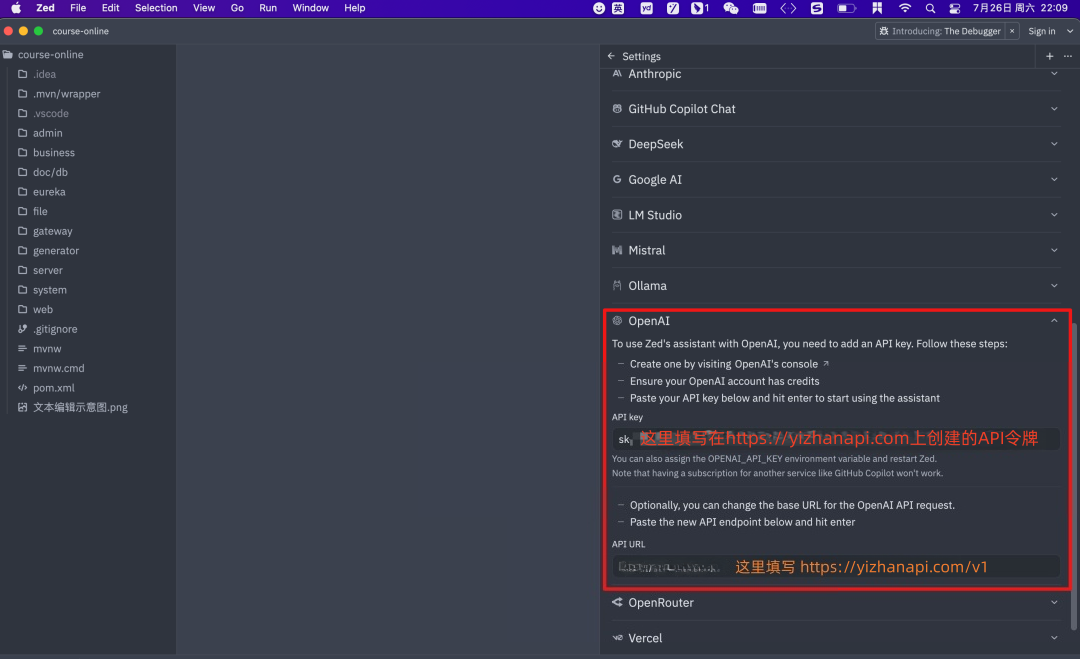Click the debugger bug icon in title bar

point(884,31)
